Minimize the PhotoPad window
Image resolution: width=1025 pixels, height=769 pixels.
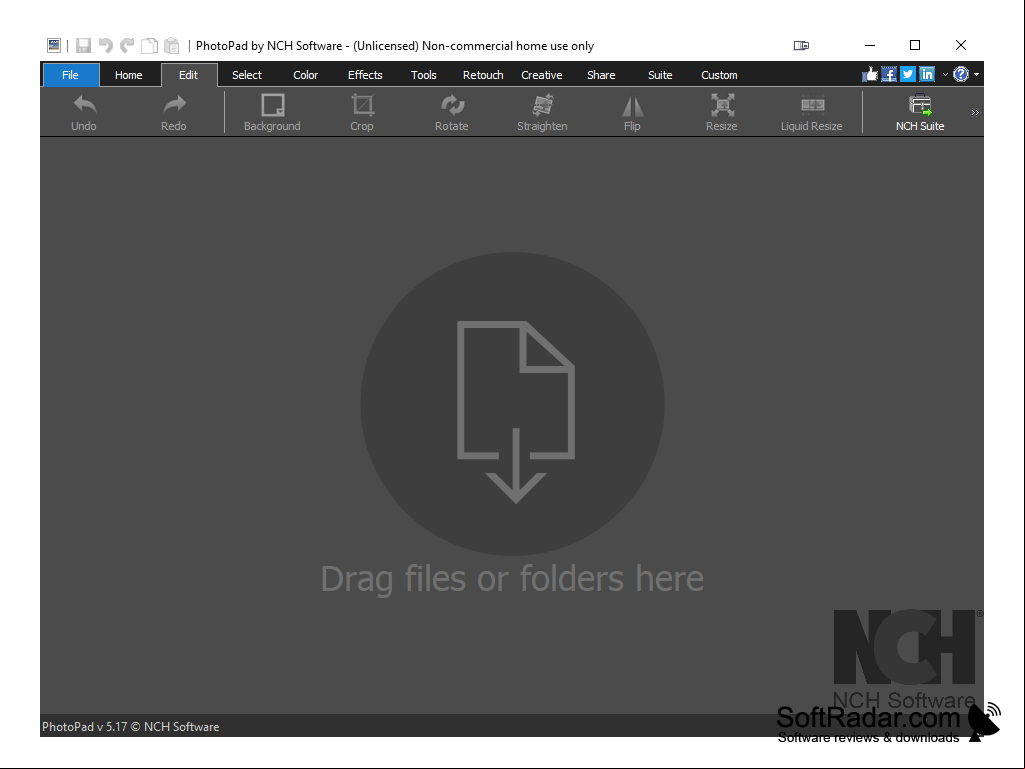coord(869,45)
